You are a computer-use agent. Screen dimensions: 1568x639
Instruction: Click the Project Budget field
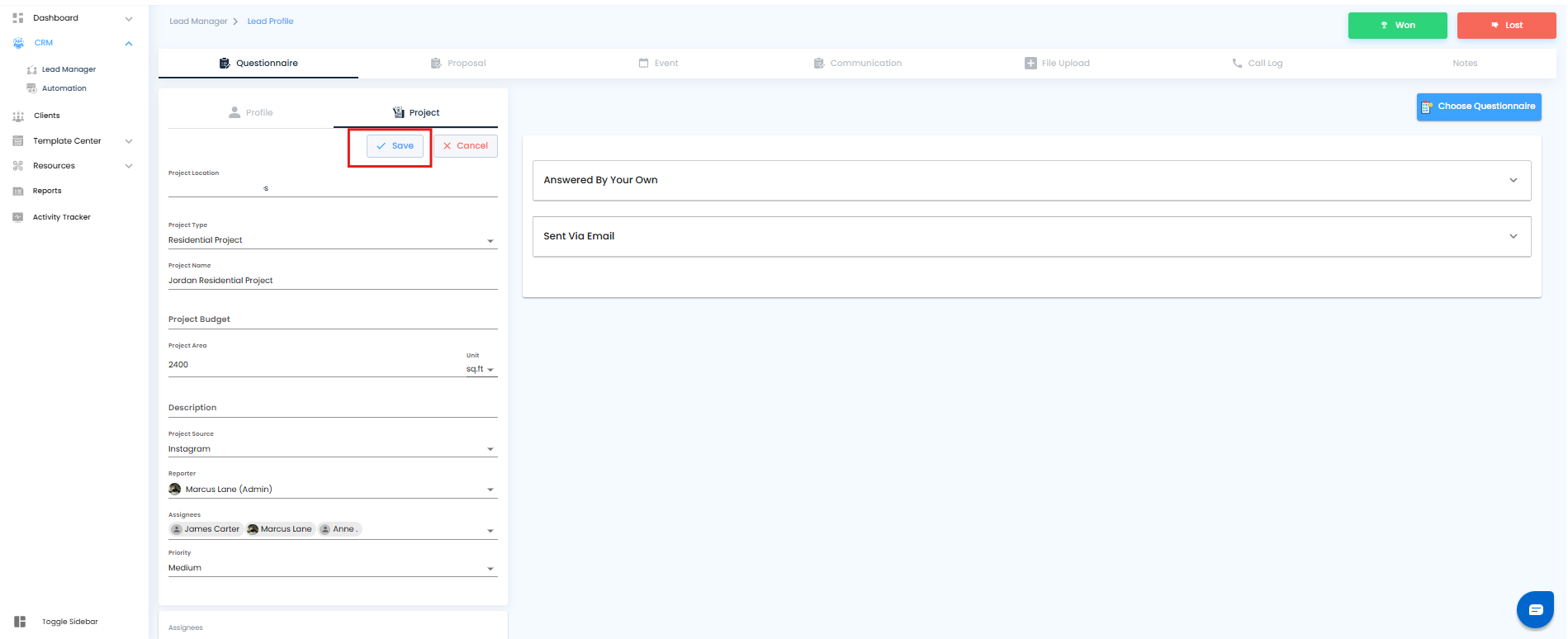(333, 319)
